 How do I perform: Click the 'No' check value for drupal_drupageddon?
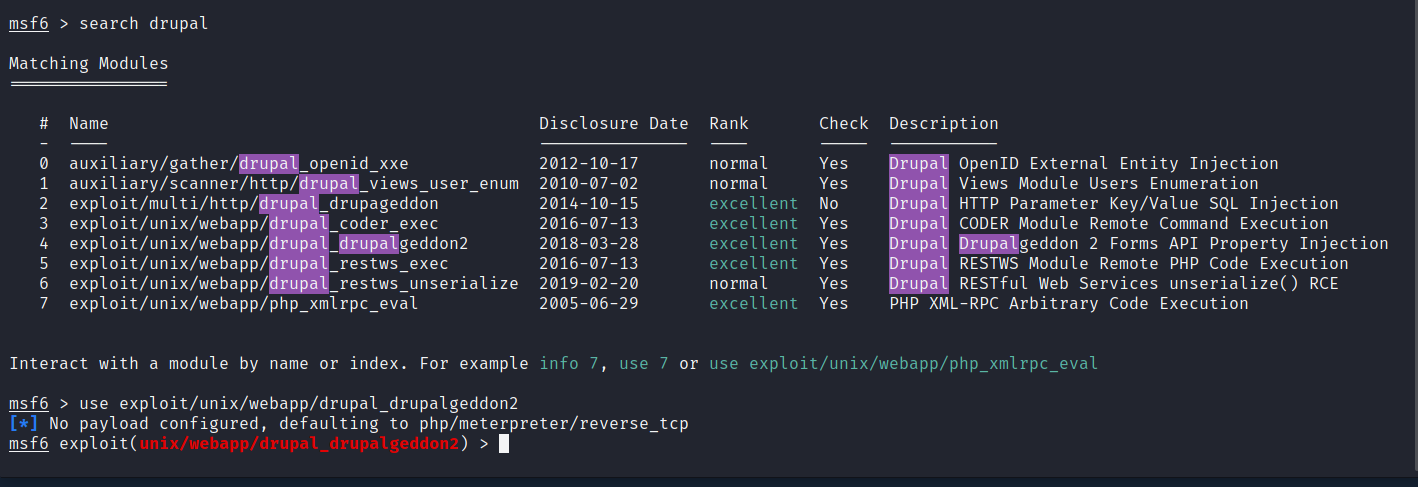[829, 204]
